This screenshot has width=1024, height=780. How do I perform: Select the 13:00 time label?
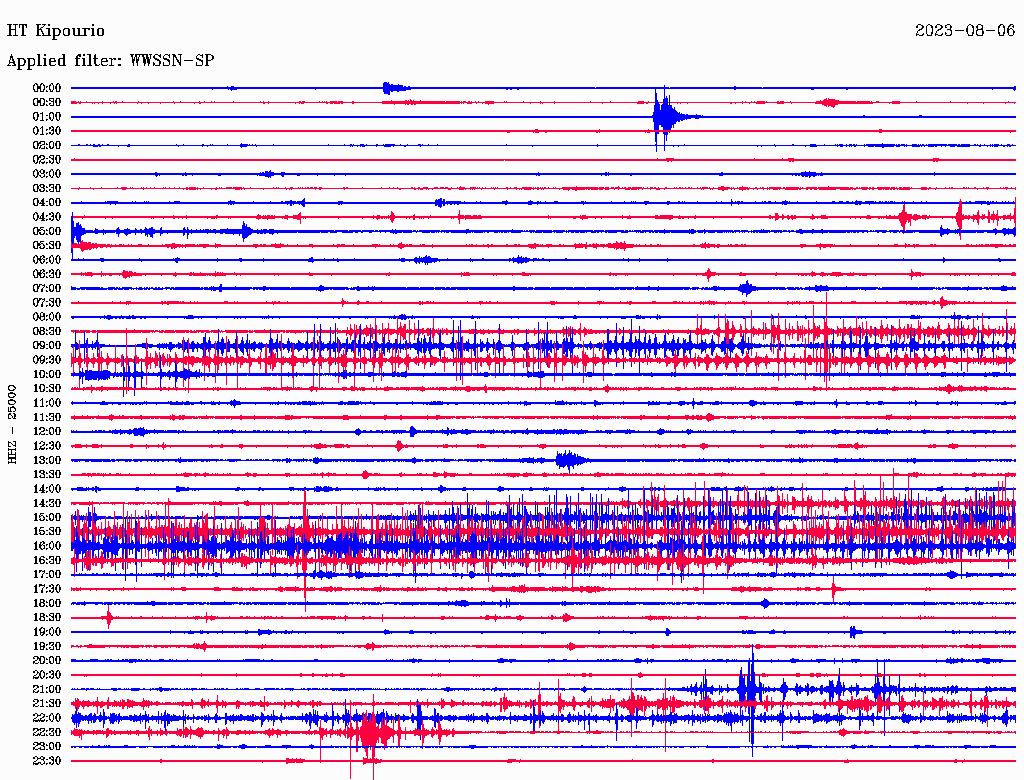[47, 461]
